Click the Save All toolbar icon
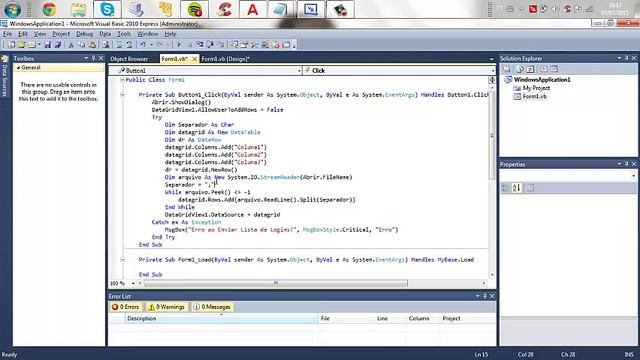Screen dimensions: 640x360 tap(58, 45)
